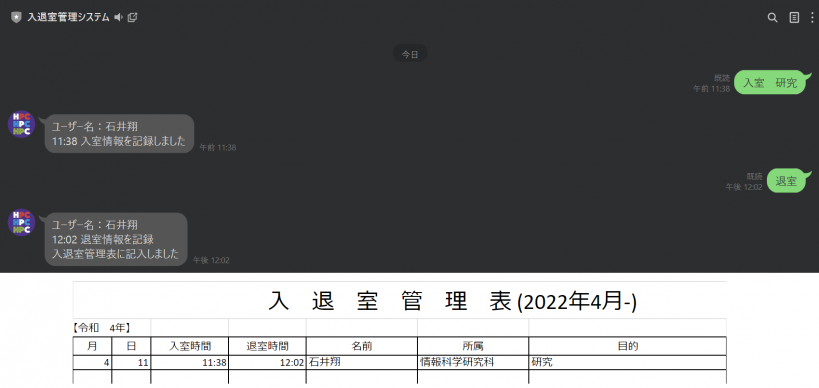Open the three-dot more options menu
Image resolution: width=819 pixels, height=388 pixels.
point(812,17)
